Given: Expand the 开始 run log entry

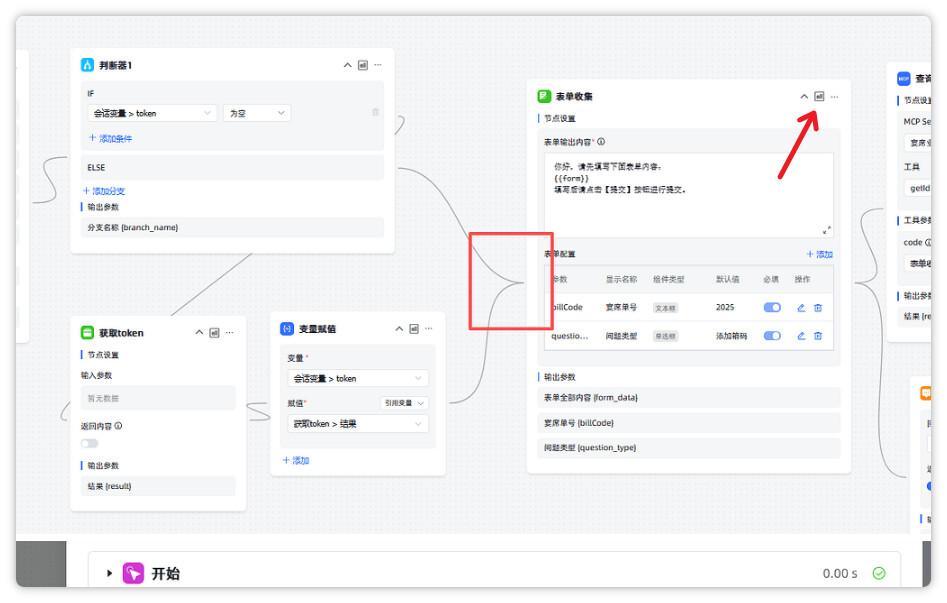Looking at the screenshot, I should (x=110, y=573).
